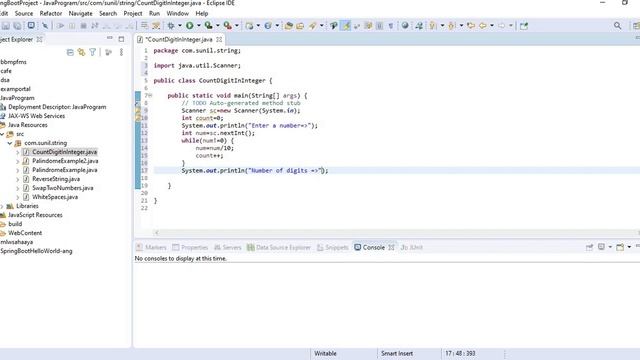Viewport: 640px width, 360px height.
Task: Toggle Link with Editor in Project Explorer
Action: (x=81, y=52)
